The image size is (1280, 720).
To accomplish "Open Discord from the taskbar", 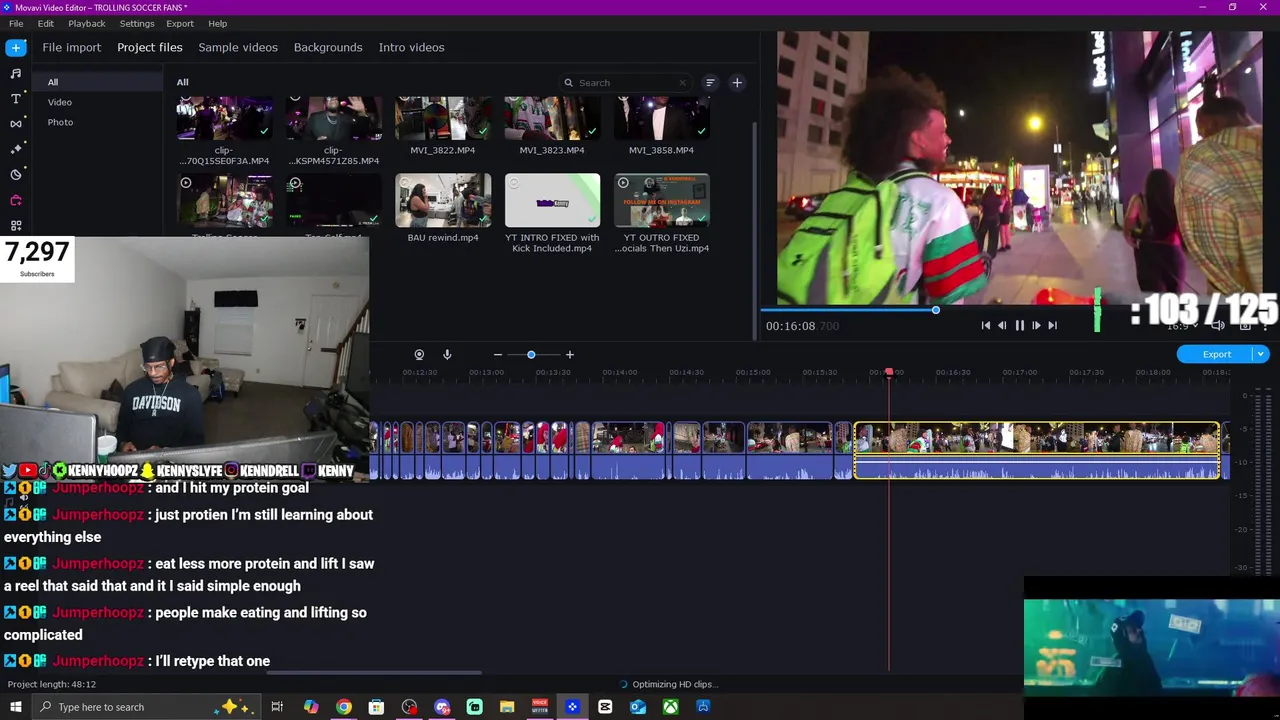I will pyautogui.click(x=442, y=707).
